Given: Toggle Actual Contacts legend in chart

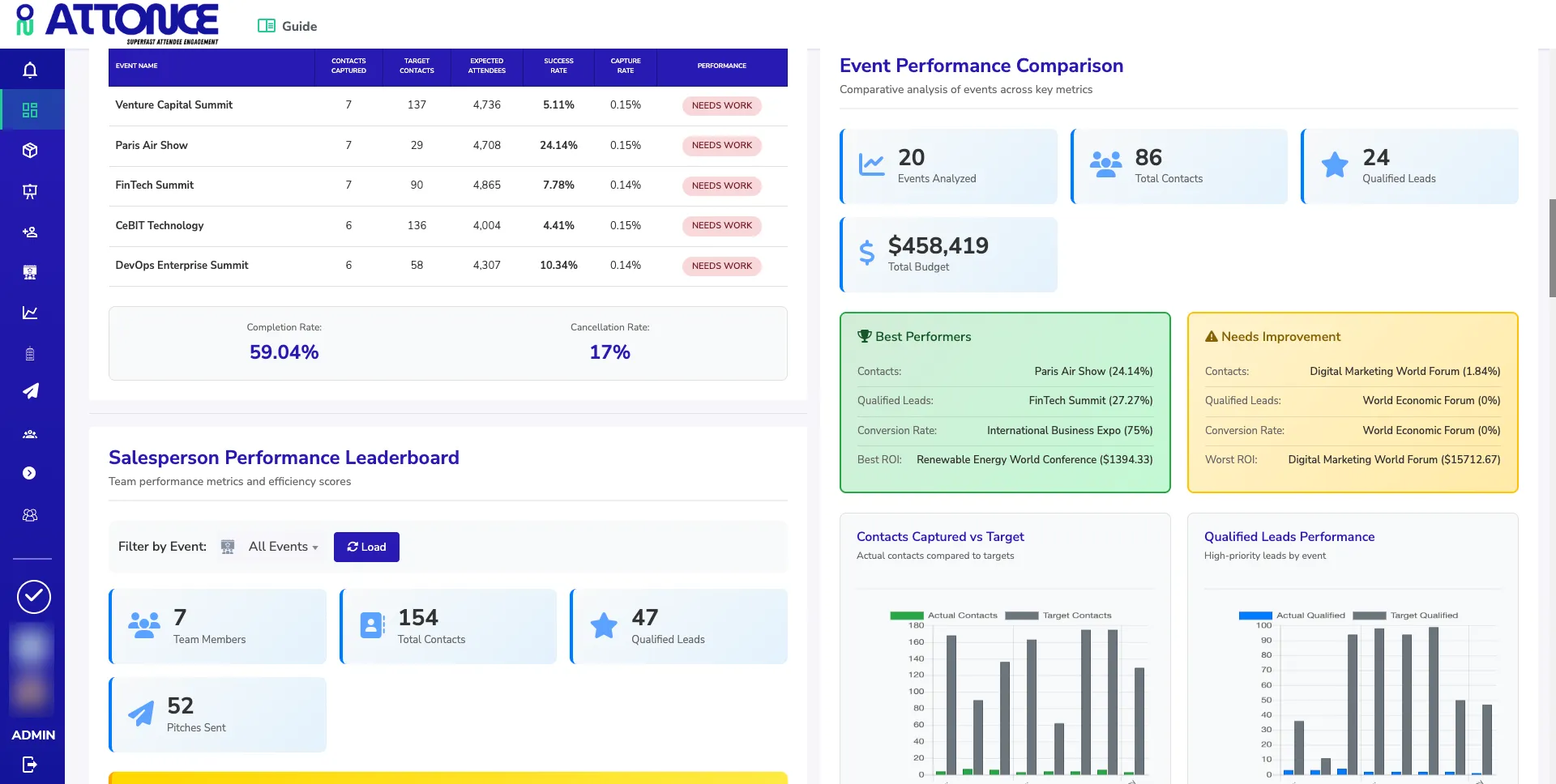Looking at the screenshot, I should 944,616.
